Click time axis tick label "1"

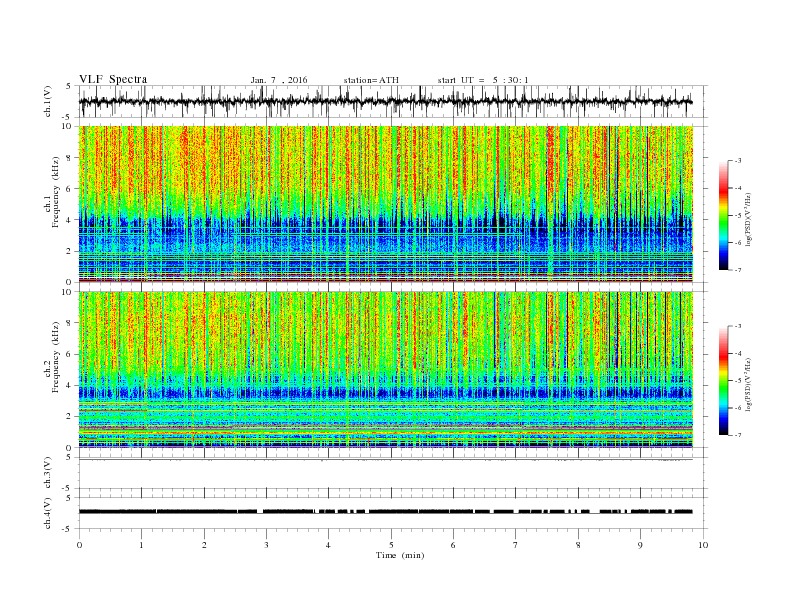click(141, 545)
